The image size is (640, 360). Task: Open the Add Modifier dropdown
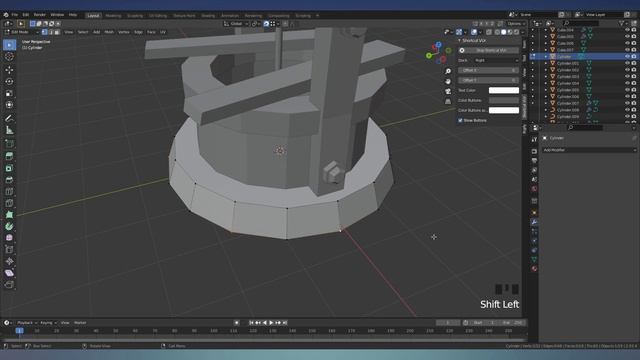coord(589,150)
